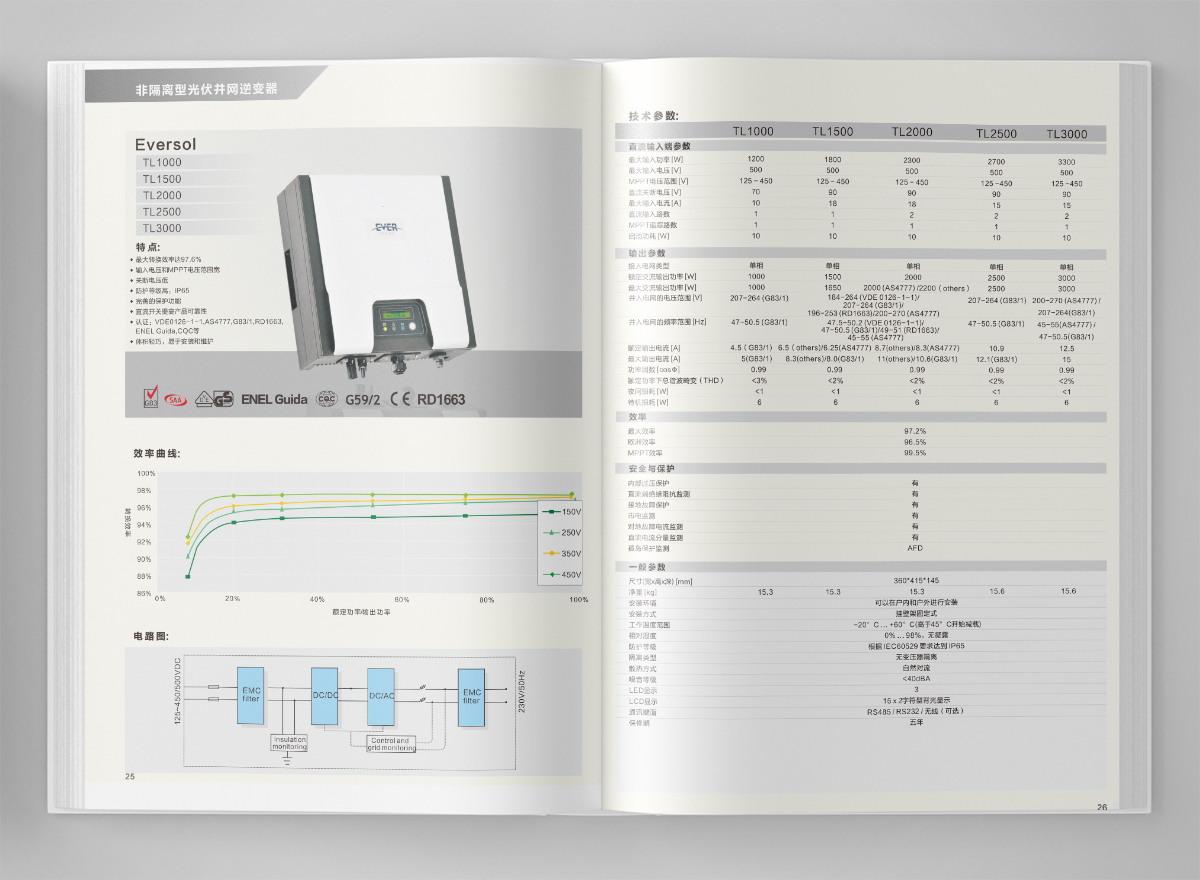Click the DC/AC block in circuit diagram
The width and height of the screenshot is (1200, 880).
(x=382, y=695)
